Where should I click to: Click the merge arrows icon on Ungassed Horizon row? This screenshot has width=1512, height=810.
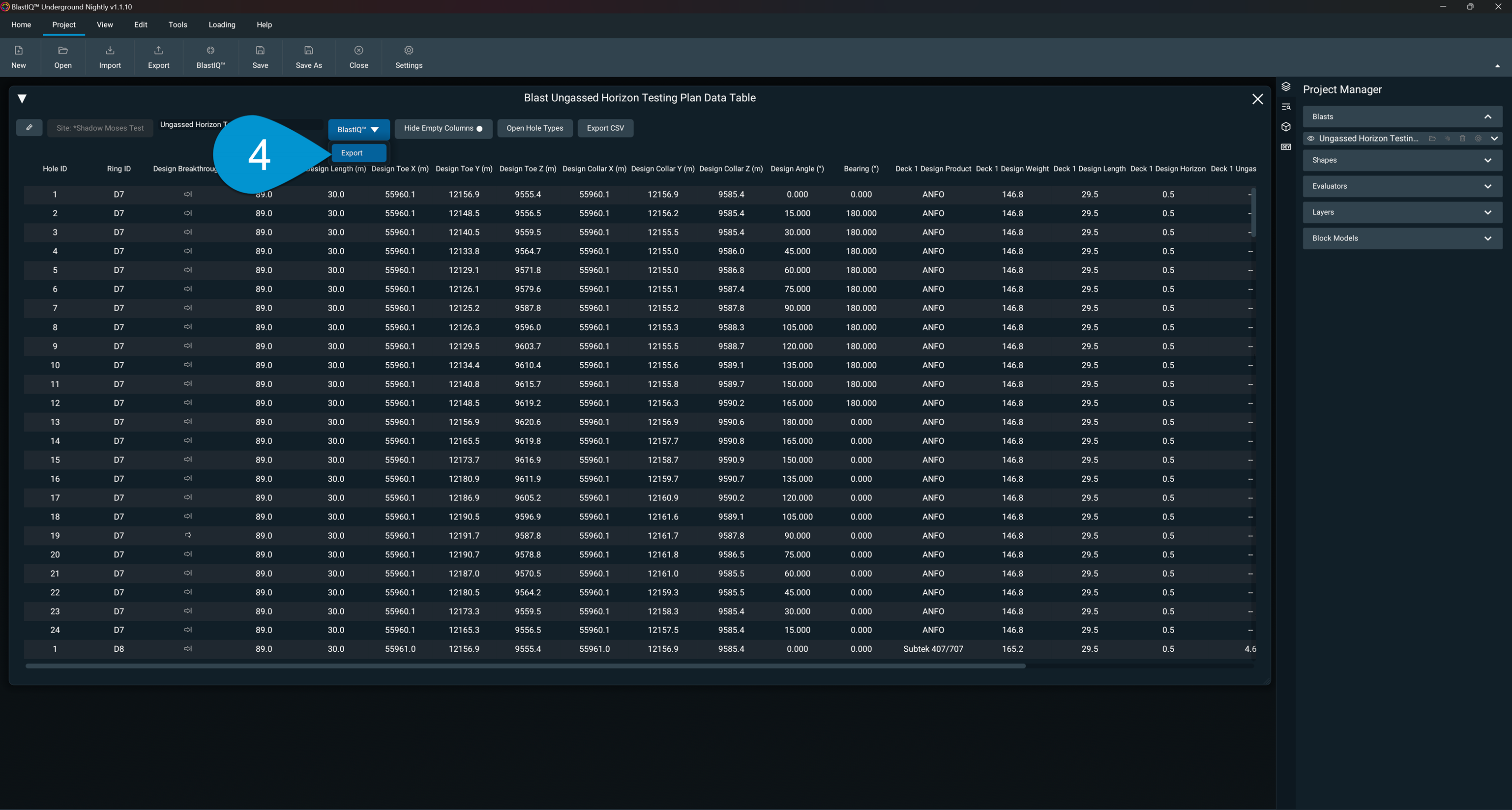1448,139
